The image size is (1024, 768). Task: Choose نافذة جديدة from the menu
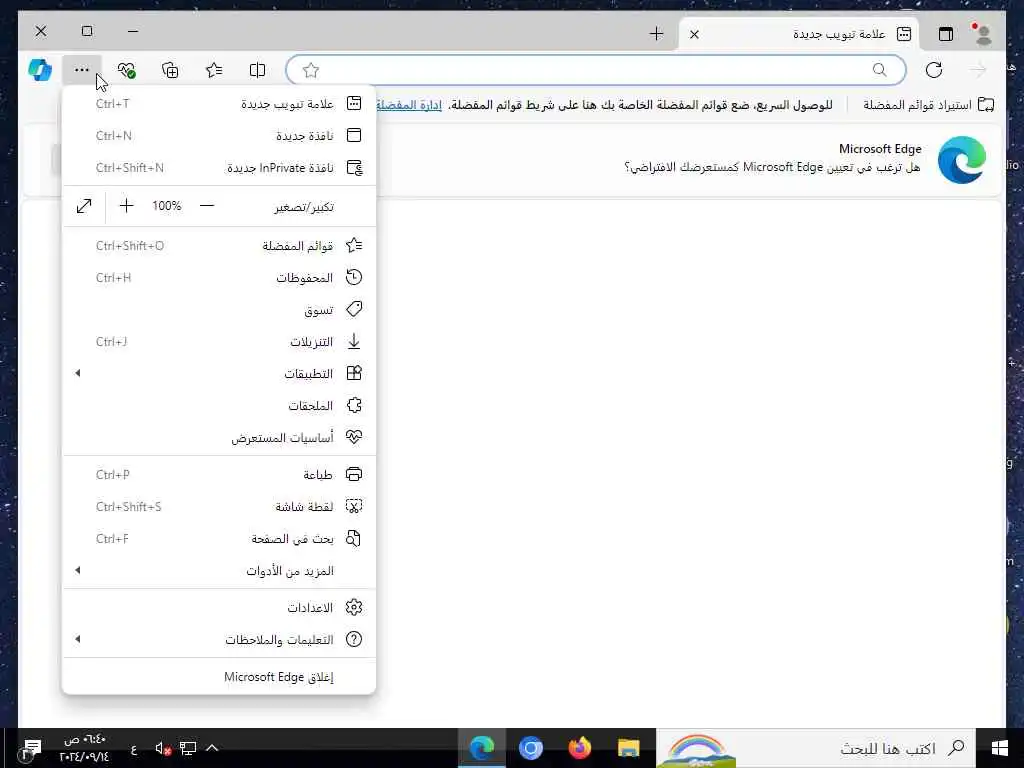tap(219, 135)
